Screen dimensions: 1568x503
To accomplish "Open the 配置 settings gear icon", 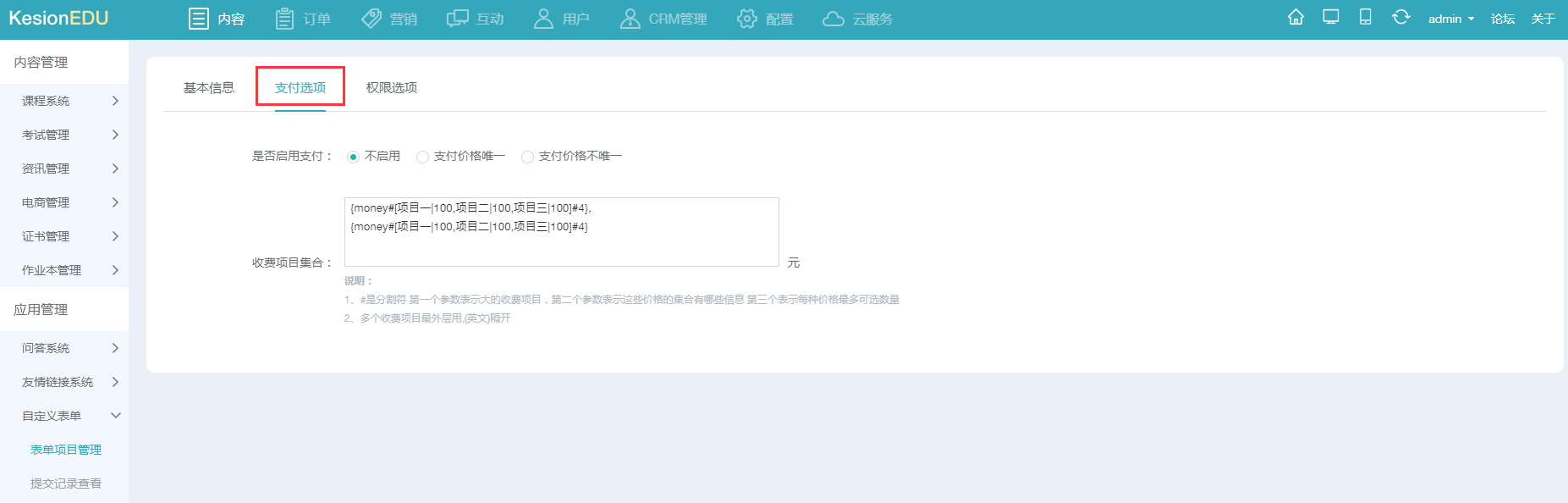I will point(746,19).
